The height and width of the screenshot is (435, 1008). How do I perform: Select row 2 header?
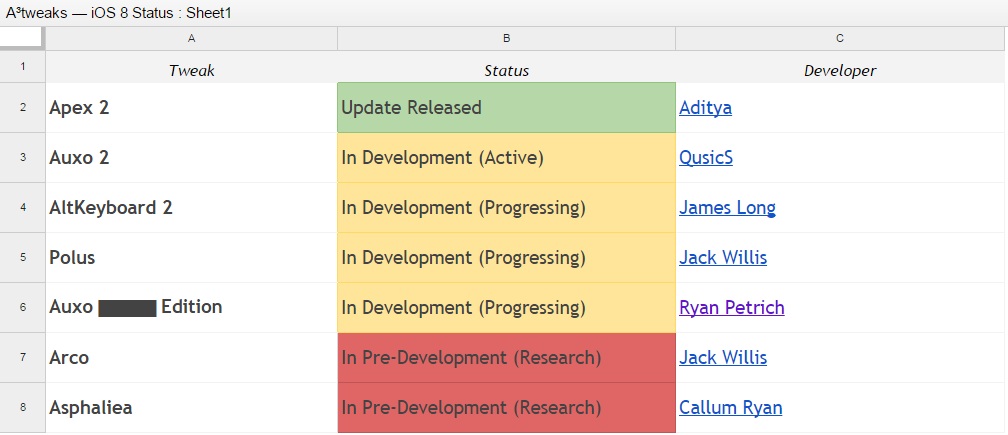(23, 107)
